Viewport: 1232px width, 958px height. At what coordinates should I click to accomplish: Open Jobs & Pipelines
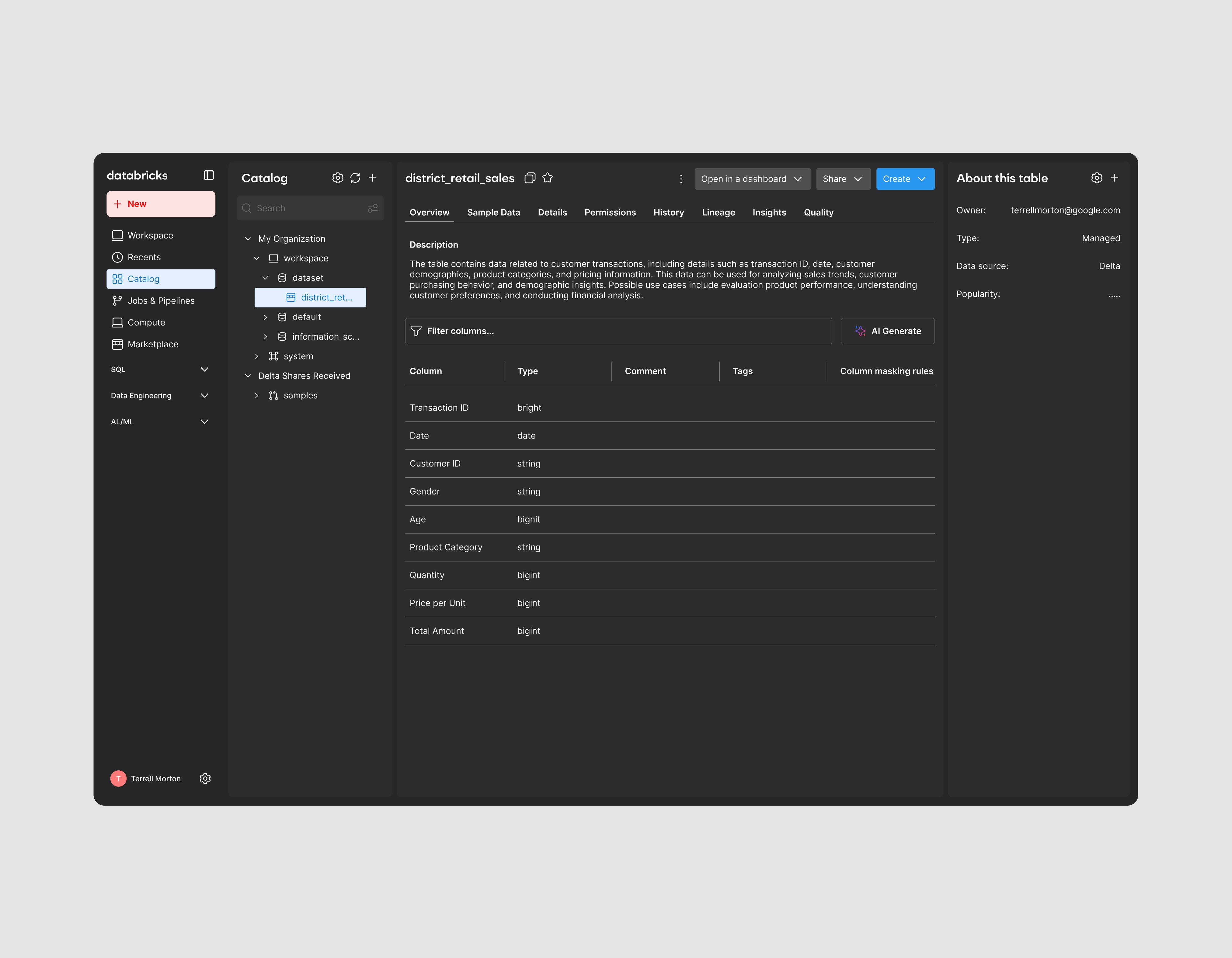(160, 300)
